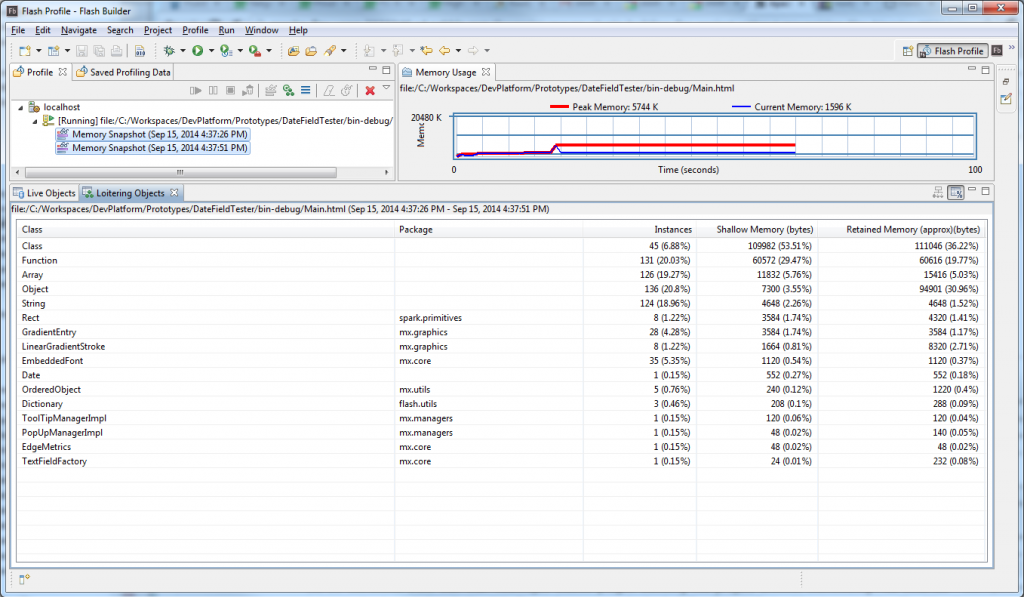The width and height of the screenshot is (1024, 597).
Task: Sort by the Instances column header
Action: coord(672,229)
